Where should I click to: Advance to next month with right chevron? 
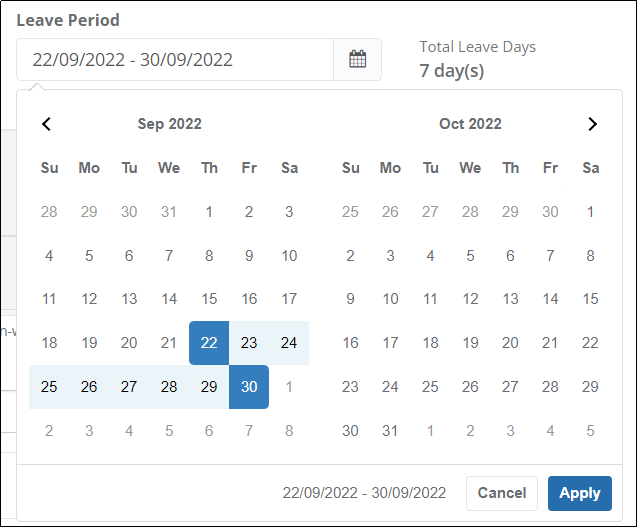point(592,124)
